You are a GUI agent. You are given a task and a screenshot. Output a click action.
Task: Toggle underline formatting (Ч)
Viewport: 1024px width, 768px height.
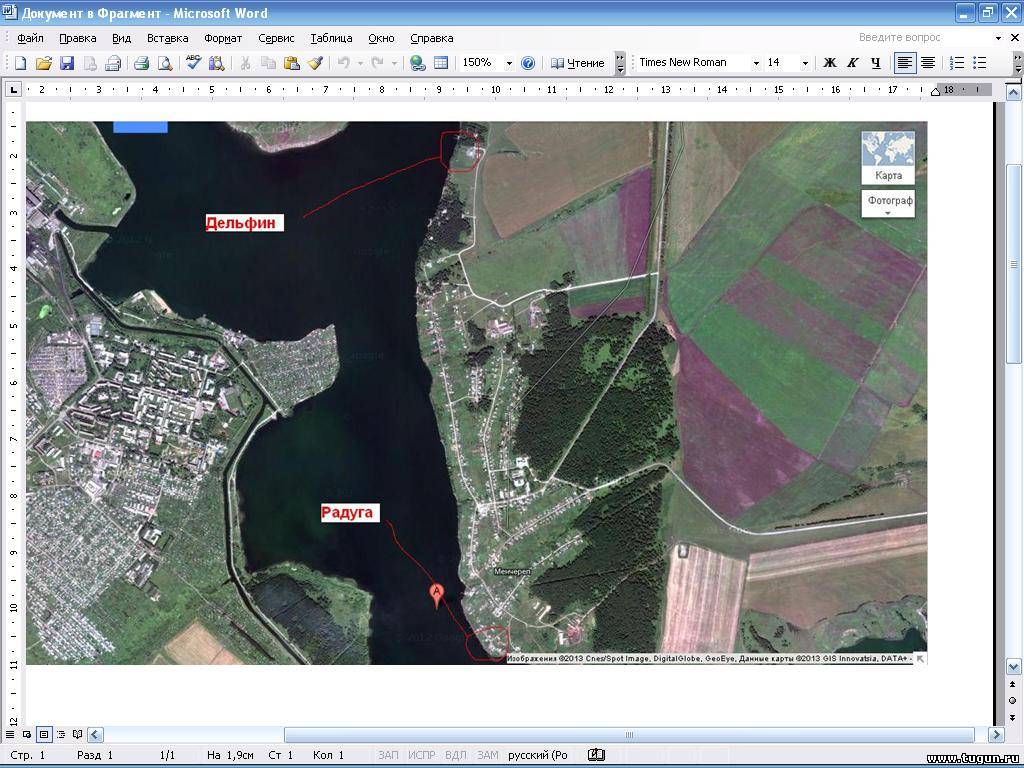[875, 63]
